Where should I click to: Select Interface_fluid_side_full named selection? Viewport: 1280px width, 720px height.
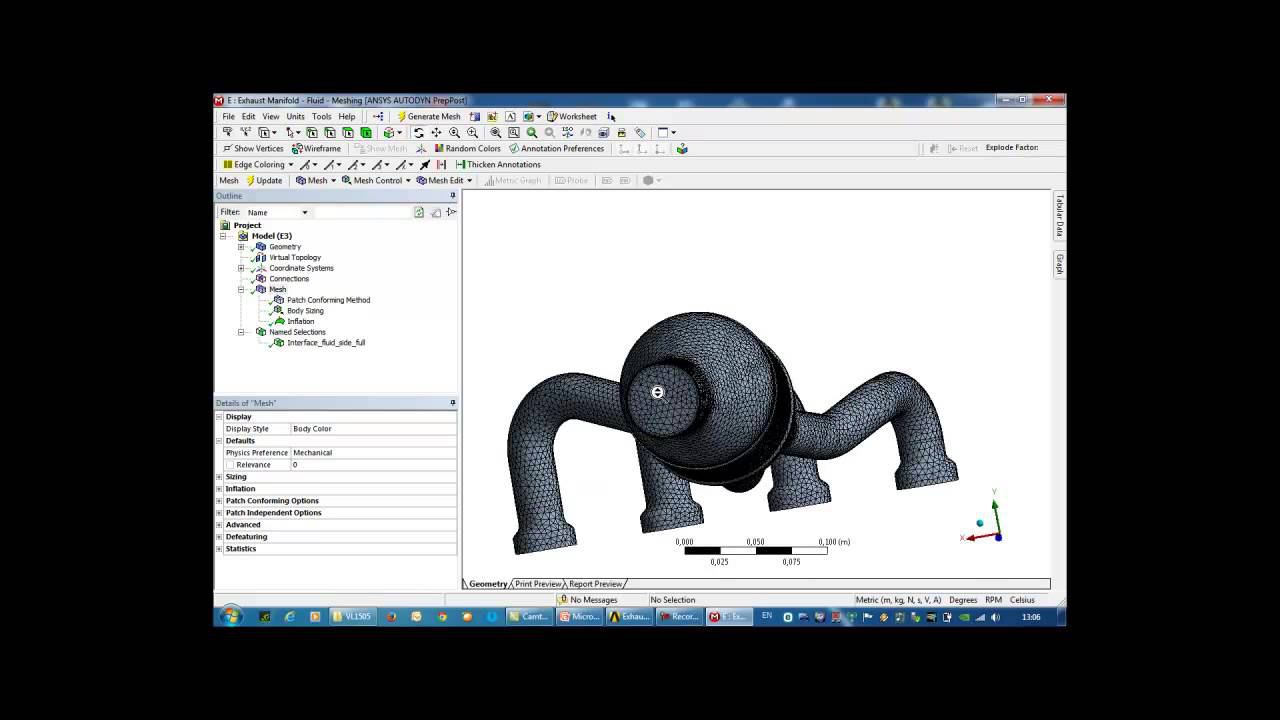326,343
